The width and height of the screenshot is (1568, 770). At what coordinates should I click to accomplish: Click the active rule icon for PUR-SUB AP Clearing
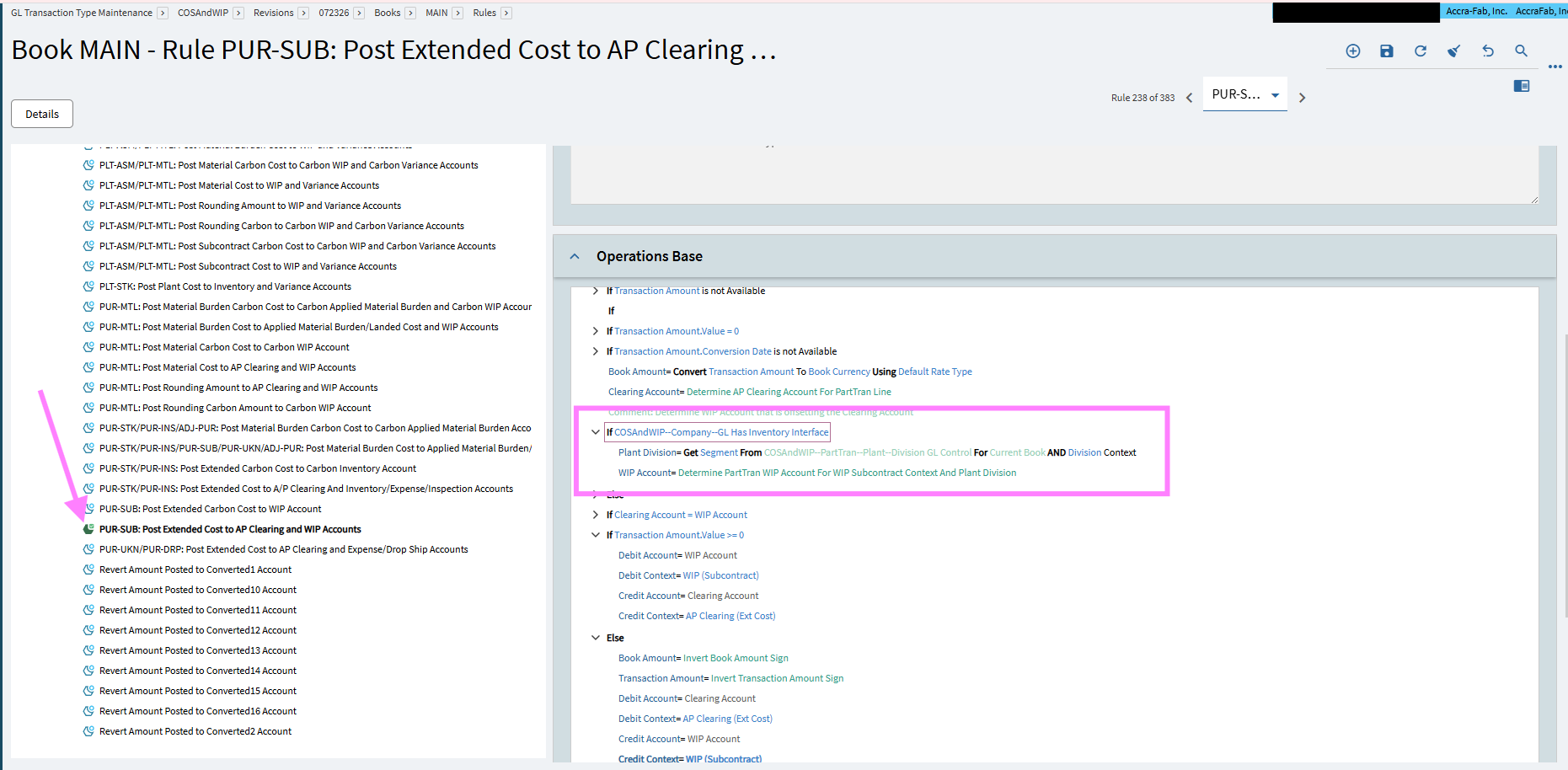88,529
